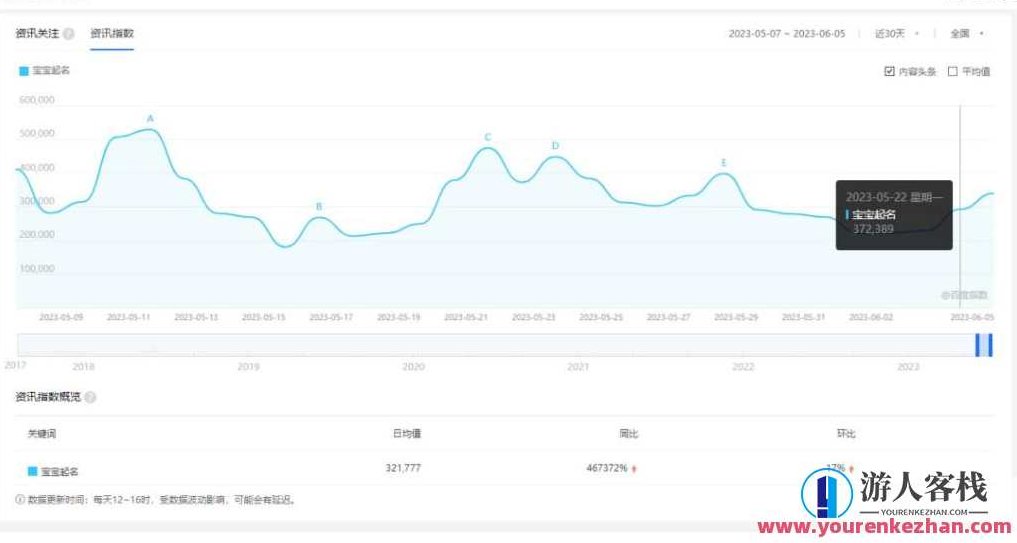The image size is (1017, 543).
Task: Click the year-over-year value 467372%
Action: (x=606, y=468)
